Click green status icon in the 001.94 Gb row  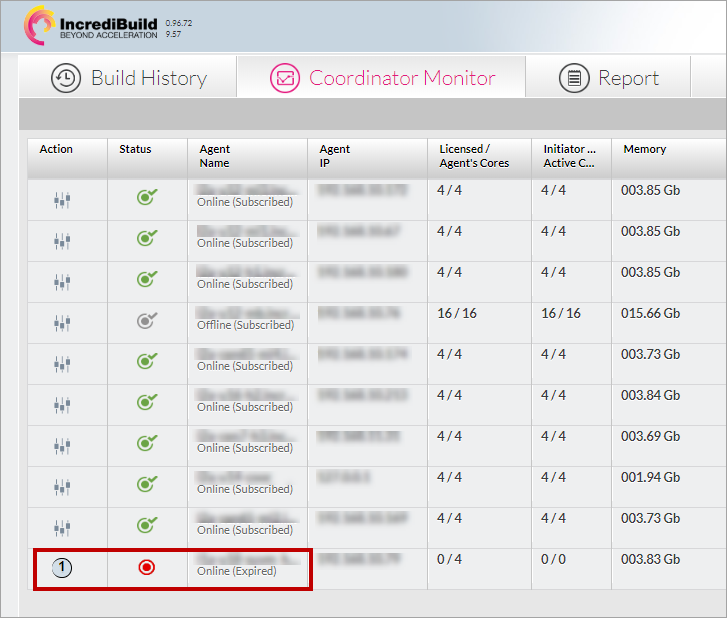(147, 484)
